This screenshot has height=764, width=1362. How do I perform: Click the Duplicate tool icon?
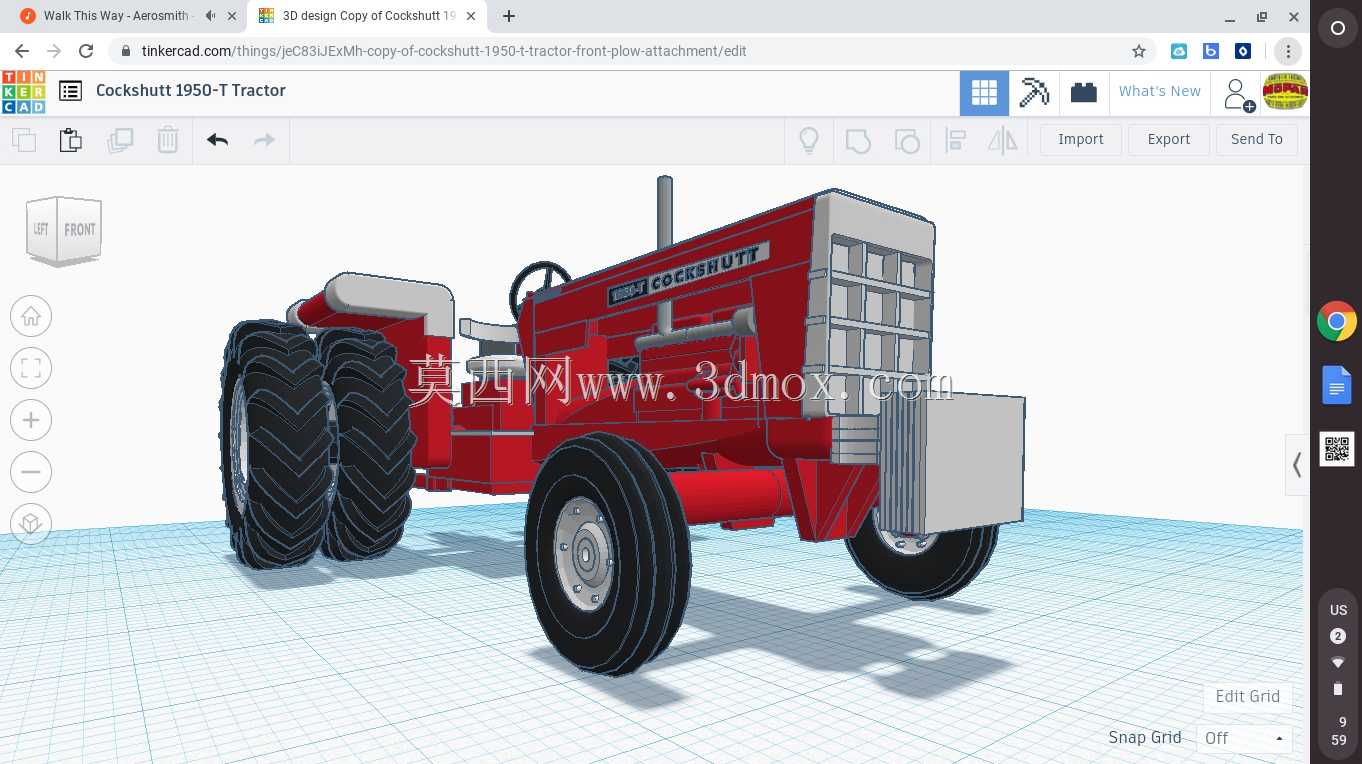click(x=120, y=140)
